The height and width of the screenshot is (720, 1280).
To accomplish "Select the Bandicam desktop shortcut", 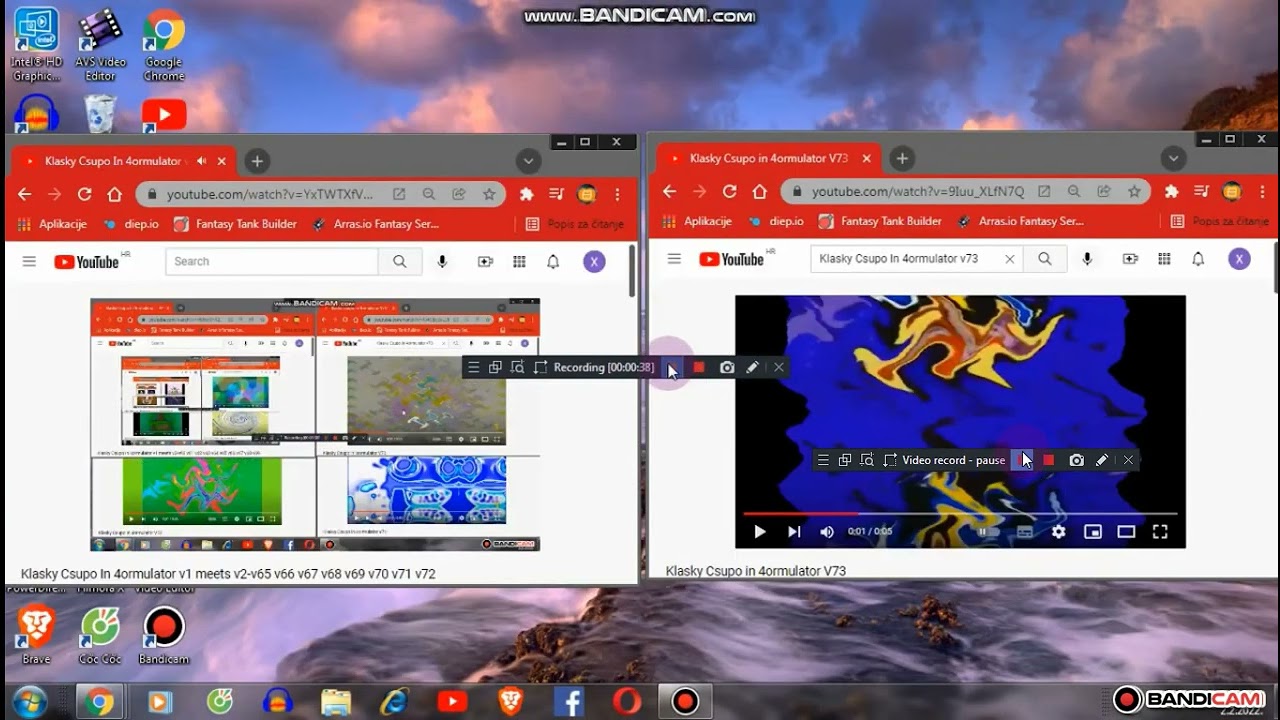I will coord(164,637).
